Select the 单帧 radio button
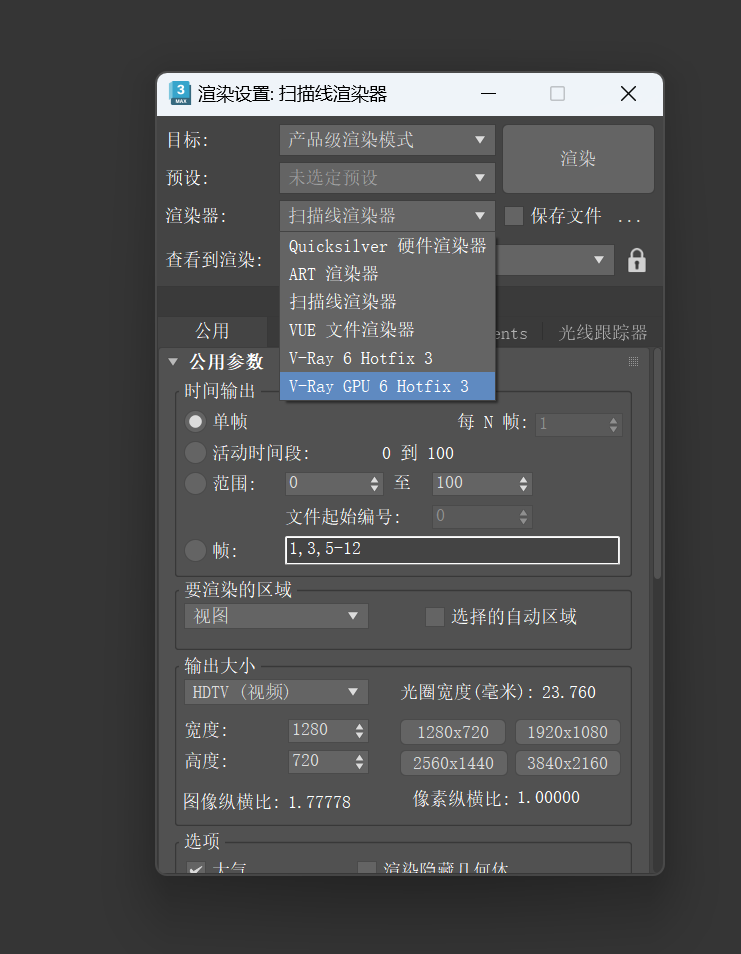The image size is (741, 954). [195, 421]
